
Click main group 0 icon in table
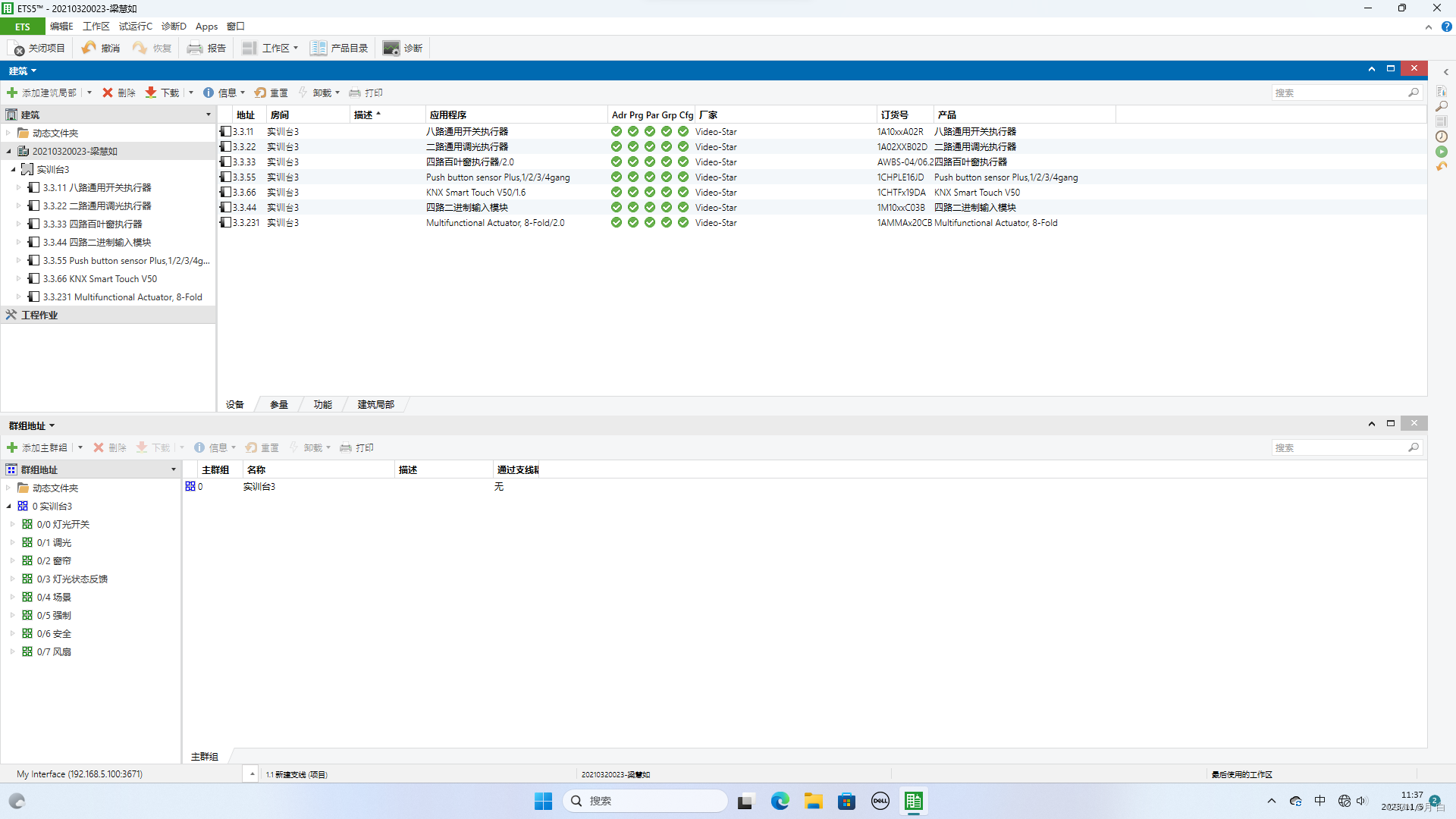click(190, 486)
